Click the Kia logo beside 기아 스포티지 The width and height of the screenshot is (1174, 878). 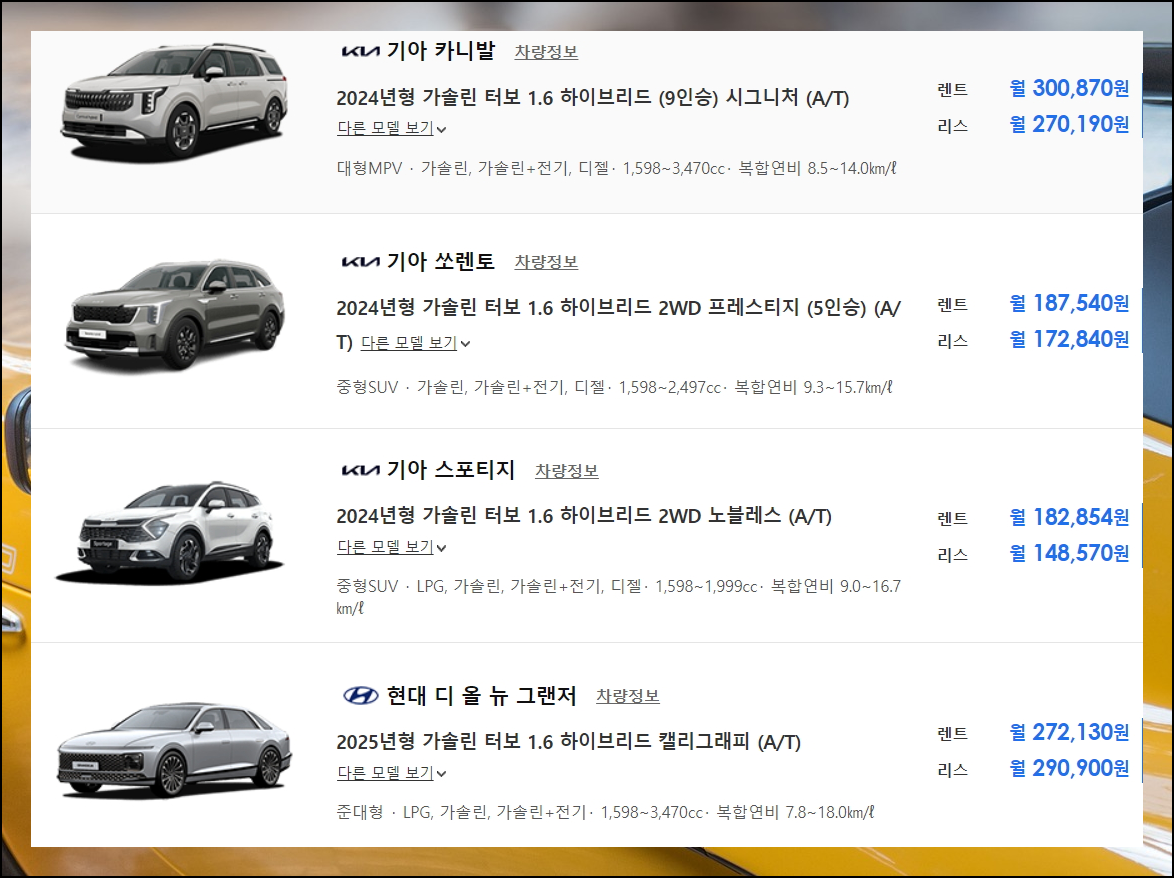click(x=361, y=470)
